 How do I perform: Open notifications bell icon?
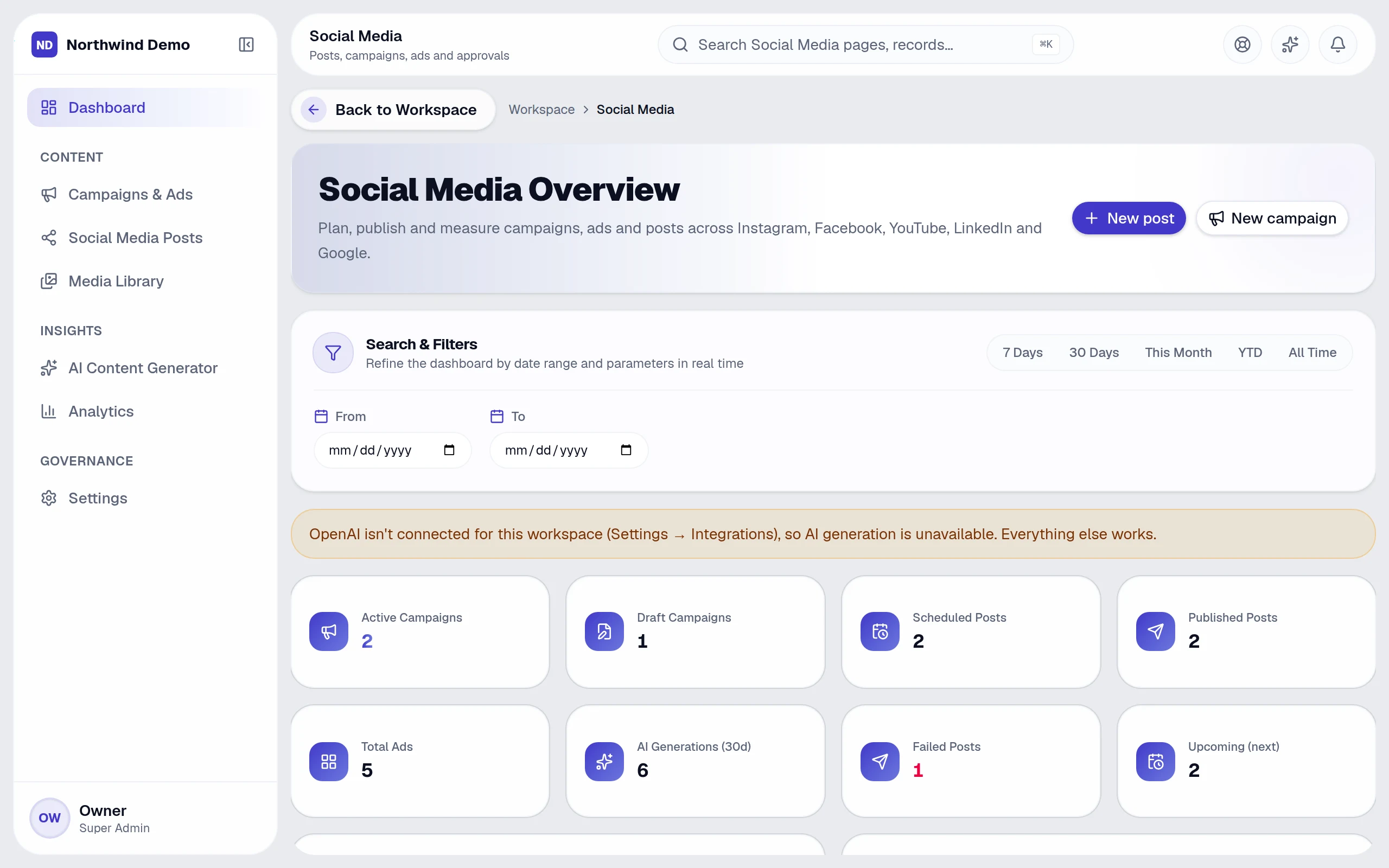click(1338, 45)
